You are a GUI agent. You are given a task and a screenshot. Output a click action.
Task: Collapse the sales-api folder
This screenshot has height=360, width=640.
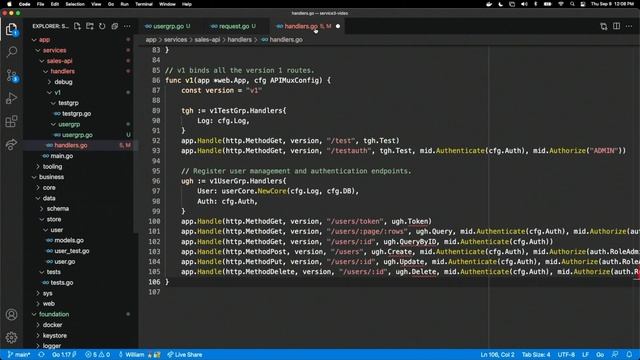point(42,61)
